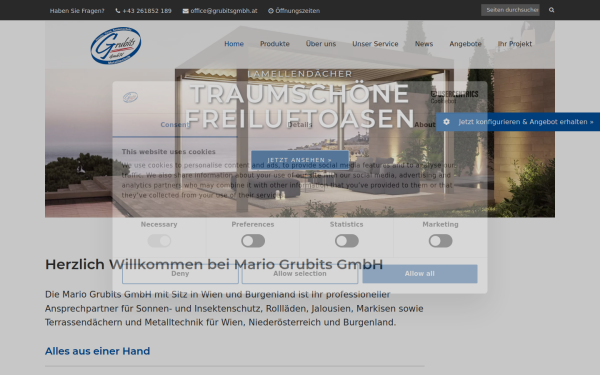
Task: Open the Über uns menu
Action: tap(321, 44)
